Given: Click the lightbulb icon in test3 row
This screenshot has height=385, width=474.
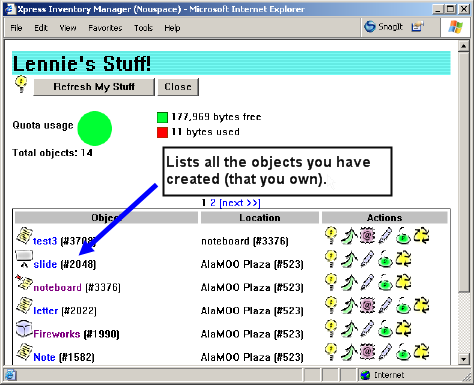Looking at the screenshot, I should tap(331, 235).
